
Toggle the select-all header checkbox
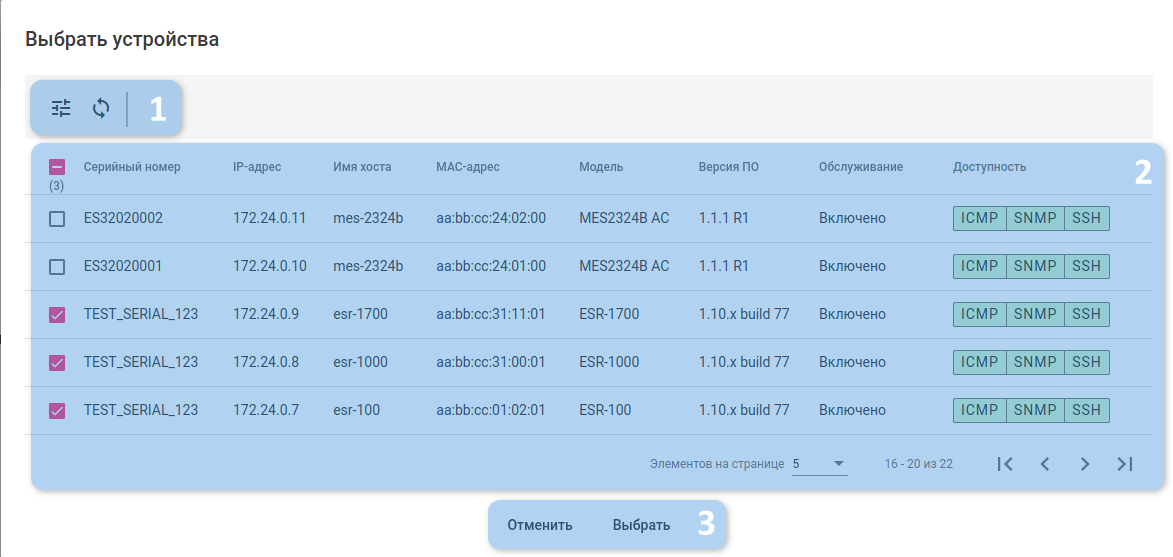(57, 167)
